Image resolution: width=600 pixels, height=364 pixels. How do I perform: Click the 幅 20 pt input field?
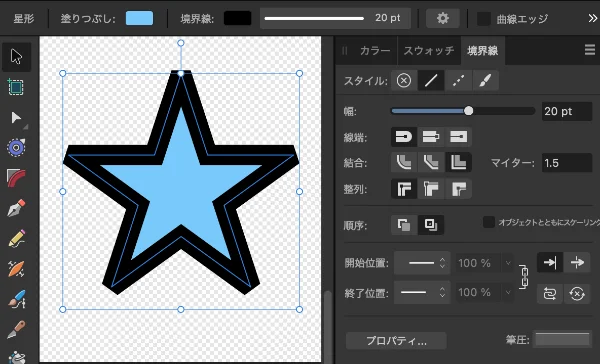(567, 111)
